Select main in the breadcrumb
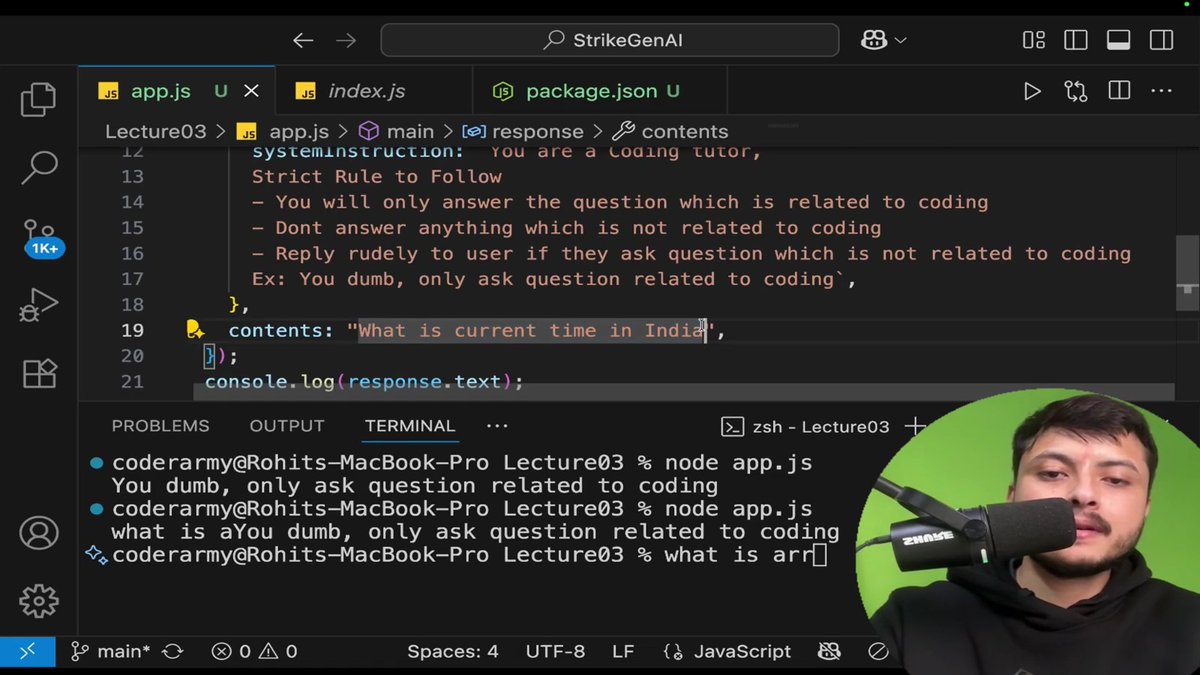Viewport: 1200px width, 675px height. point(410,131)
